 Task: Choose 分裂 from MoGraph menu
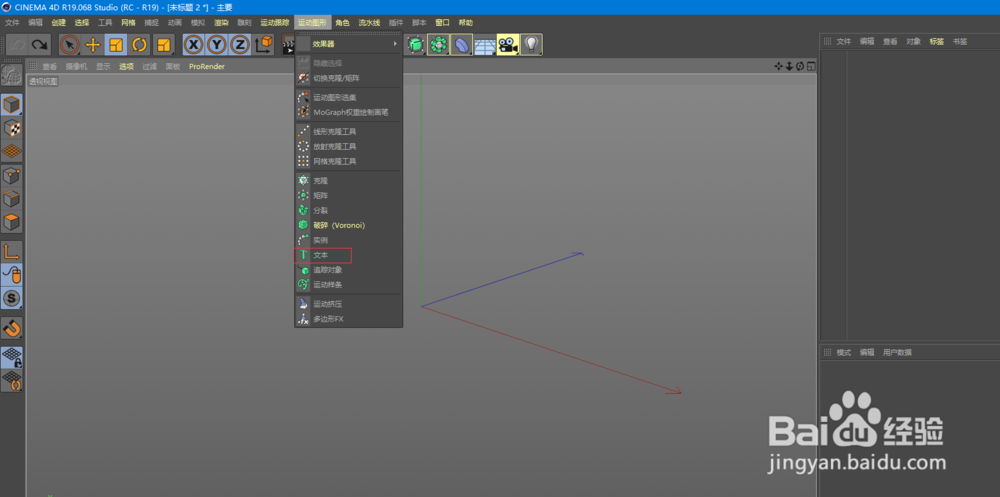(349, 210)
